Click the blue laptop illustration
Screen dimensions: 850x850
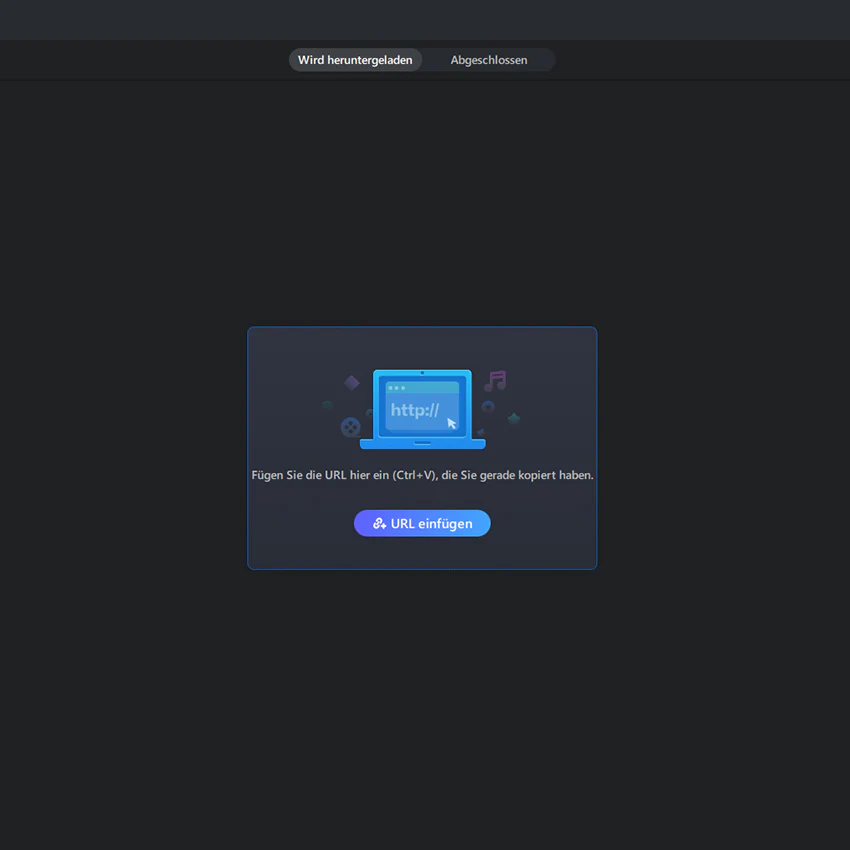point(422,409)
